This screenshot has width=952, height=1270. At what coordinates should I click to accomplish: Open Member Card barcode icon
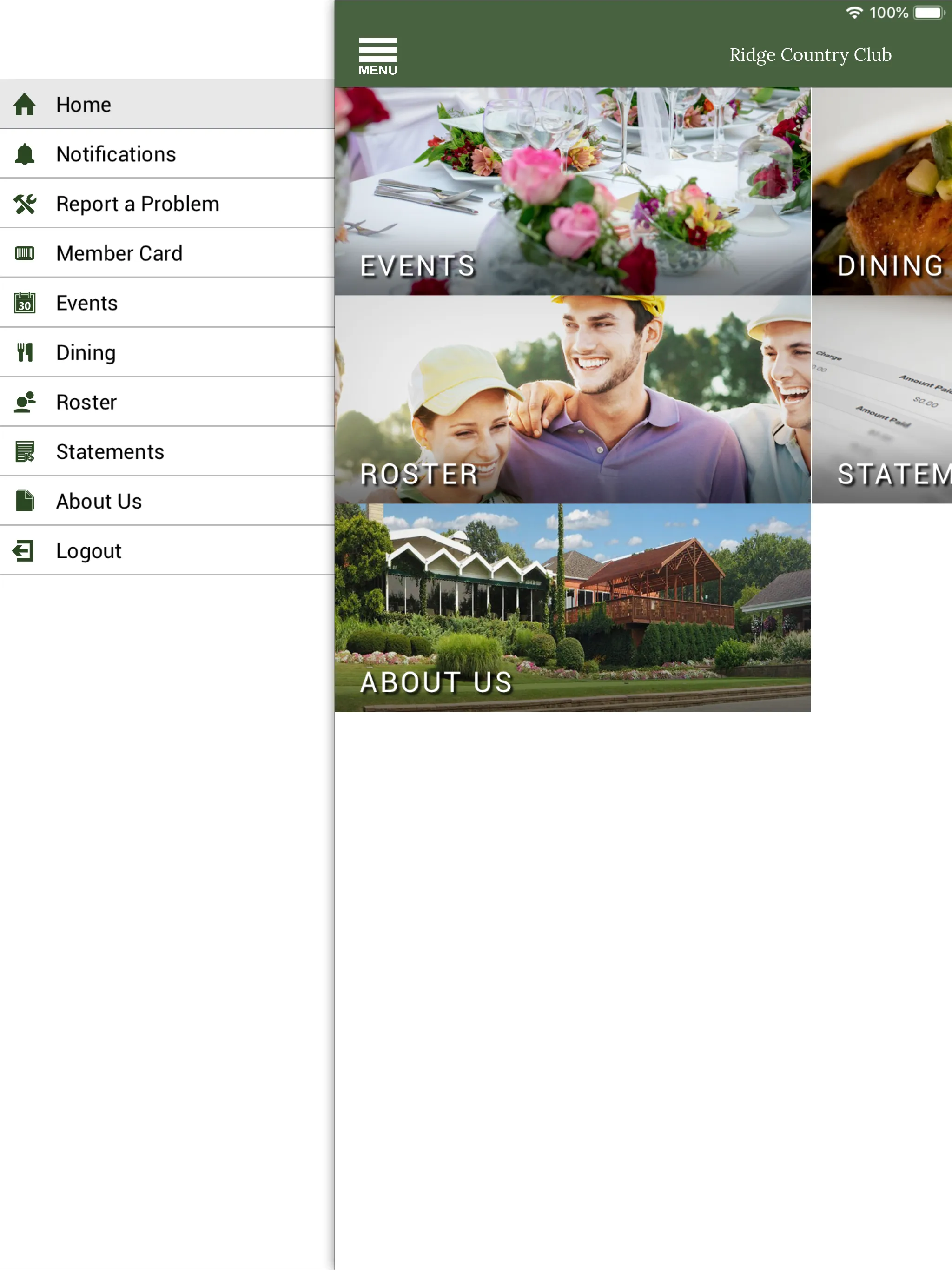pos(25,253)
